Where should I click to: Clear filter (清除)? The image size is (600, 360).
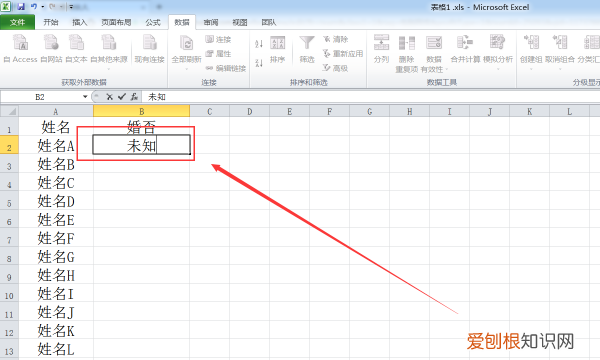point(336,39)
